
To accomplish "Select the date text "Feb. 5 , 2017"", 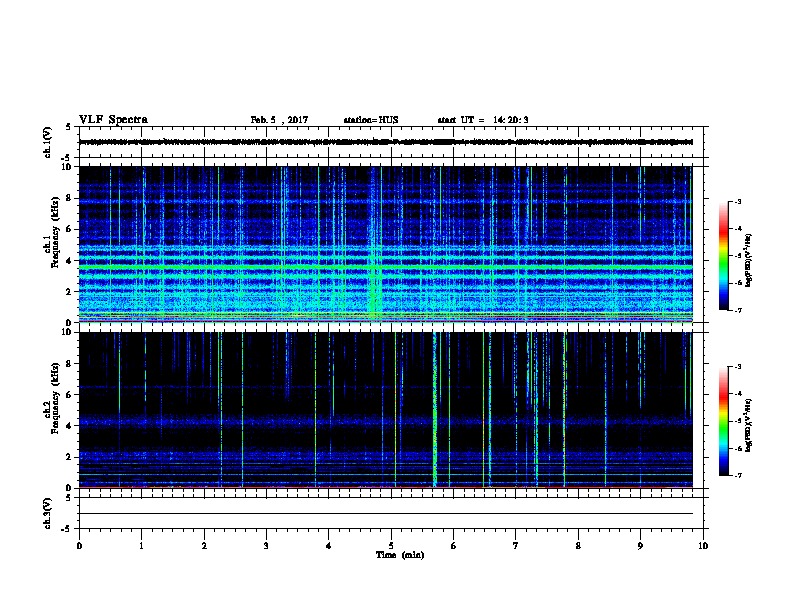I will click(x=279, y=120).
